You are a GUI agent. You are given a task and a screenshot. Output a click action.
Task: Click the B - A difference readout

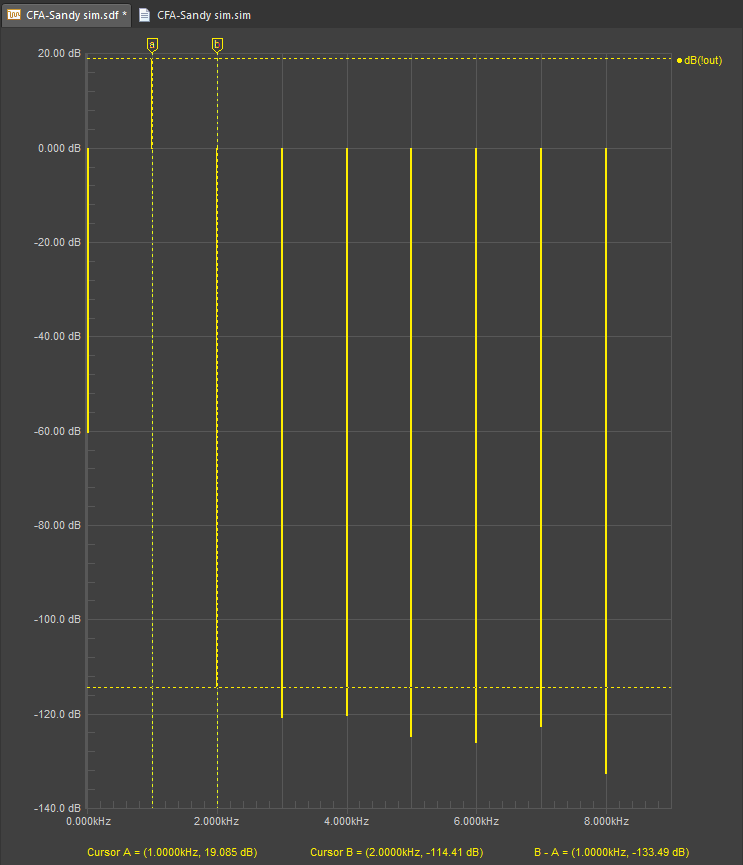click(x=612, y=852)
